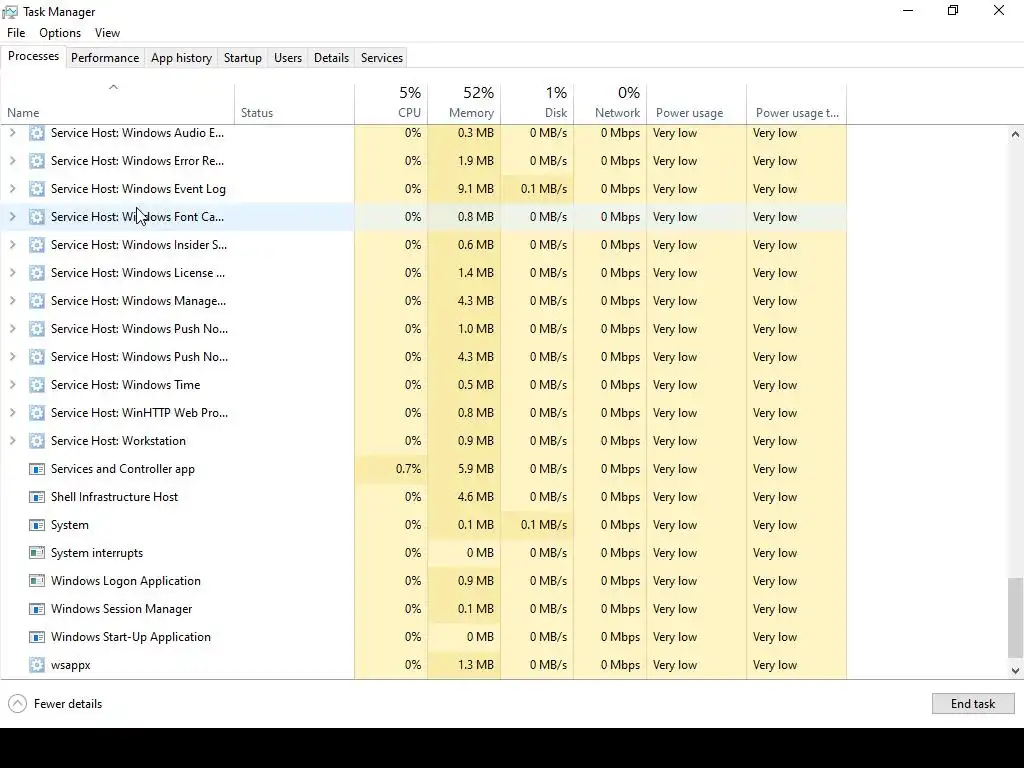Click the 9.1 MB memory value
Viewport: 1024px width, 768px height.
pos(475,189)
